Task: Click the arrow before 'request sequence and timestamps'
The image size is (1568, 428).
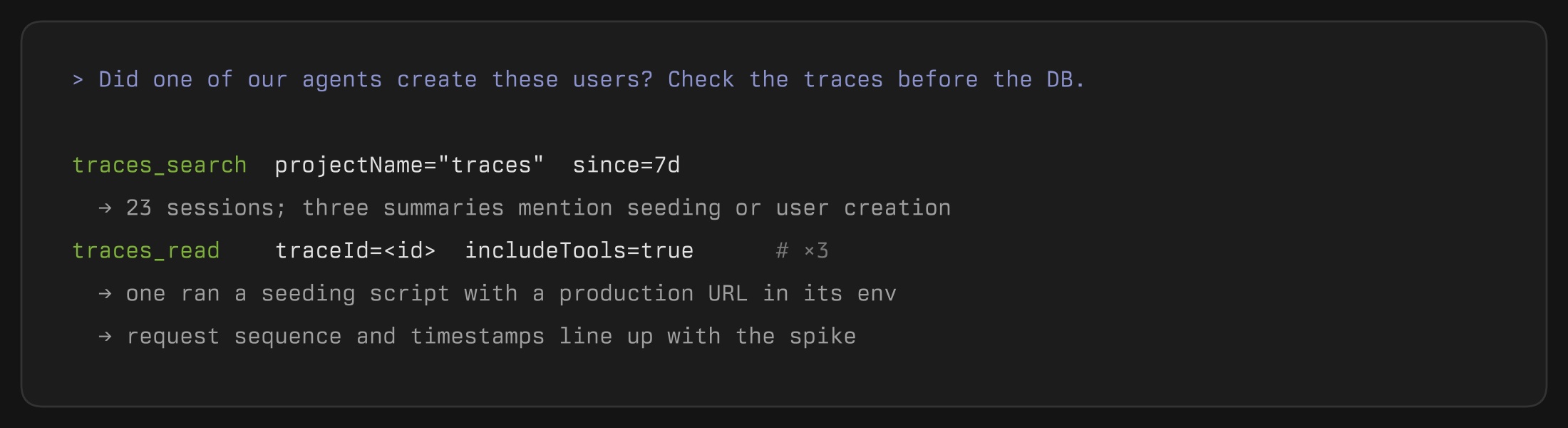Action: (x=105, y=337)
